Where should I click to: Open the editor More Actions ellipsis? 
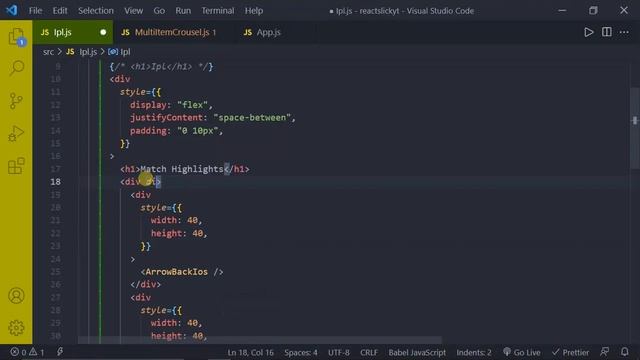pos(624,32)
